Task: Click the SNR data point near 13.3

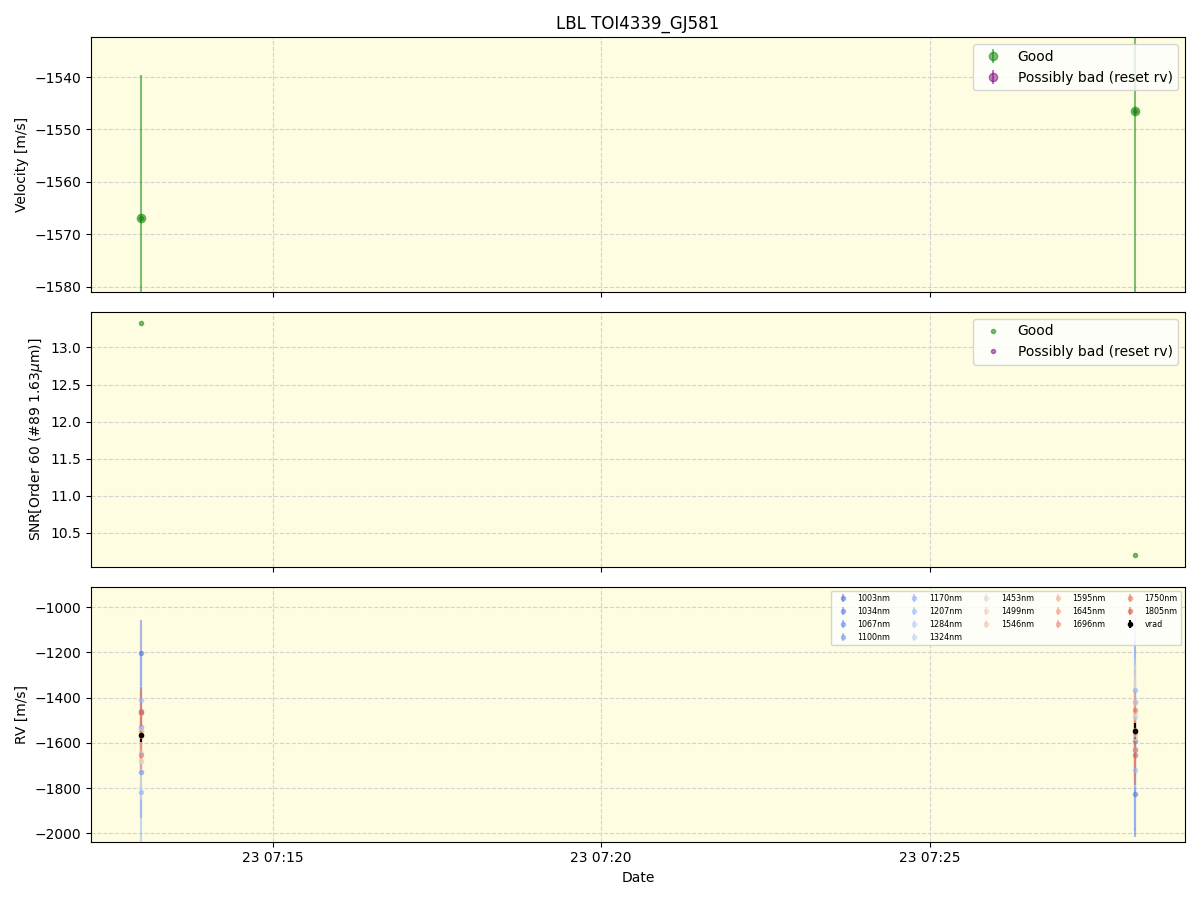Action: point(141,323)
